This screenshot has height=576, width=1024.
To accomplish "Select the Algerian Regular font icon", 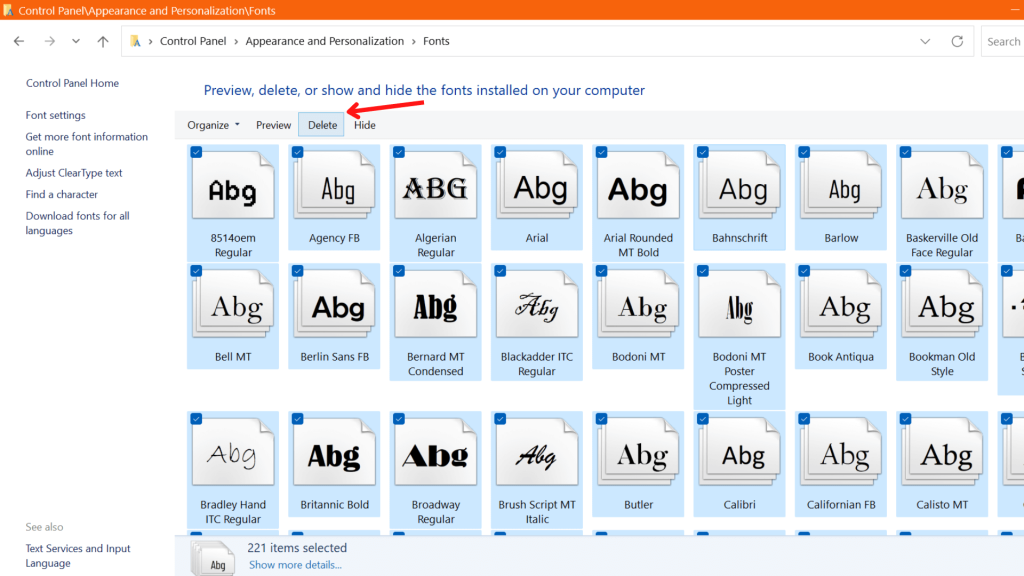I will pos(436,185).
